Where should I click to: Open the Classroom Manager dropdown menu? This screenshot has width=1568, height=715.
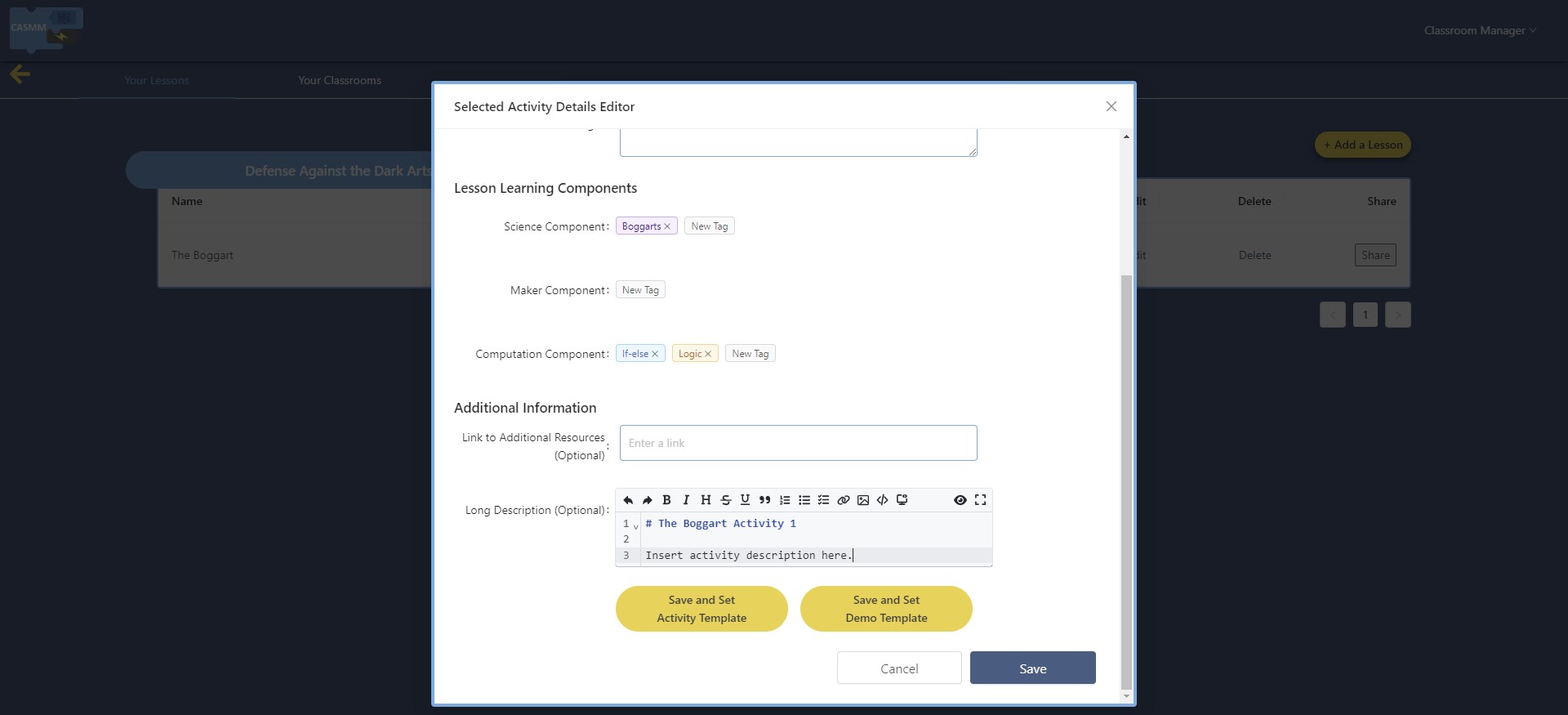coord(1480,30)
